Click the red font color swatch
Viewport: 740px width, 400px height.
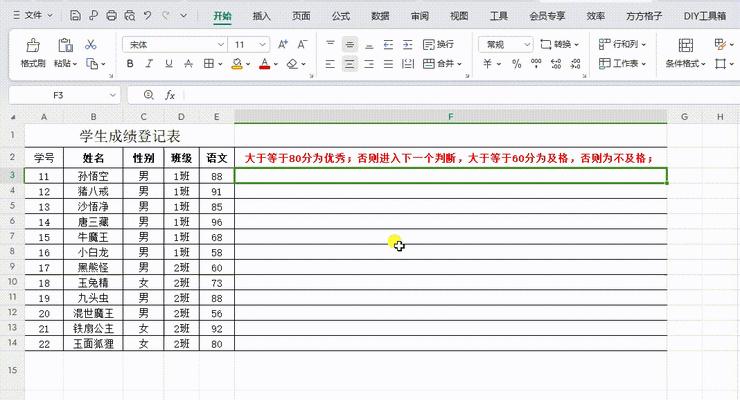[264, 64]
